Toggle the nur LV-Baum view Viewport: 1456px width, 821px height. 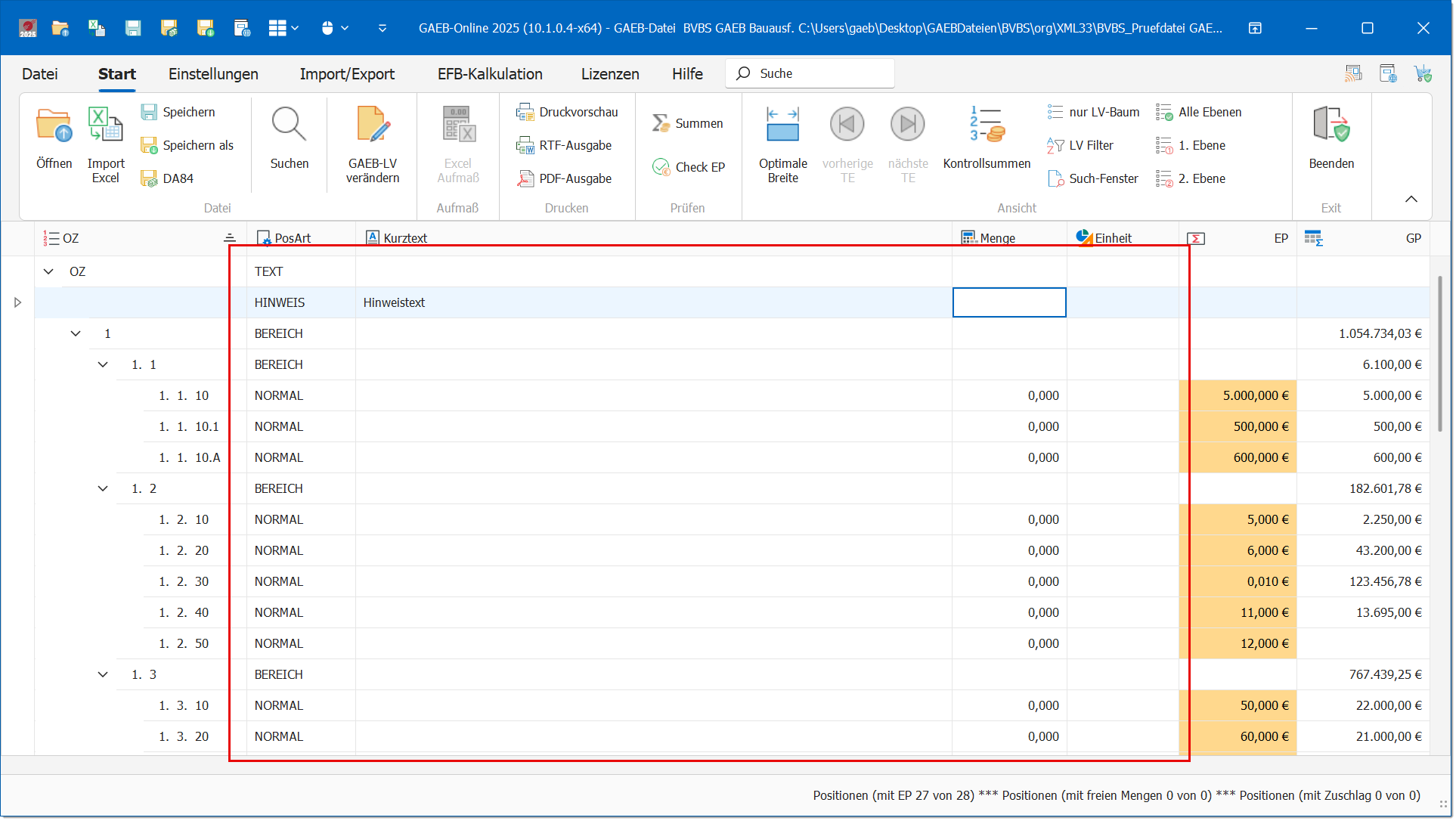tap(1093, 112)
